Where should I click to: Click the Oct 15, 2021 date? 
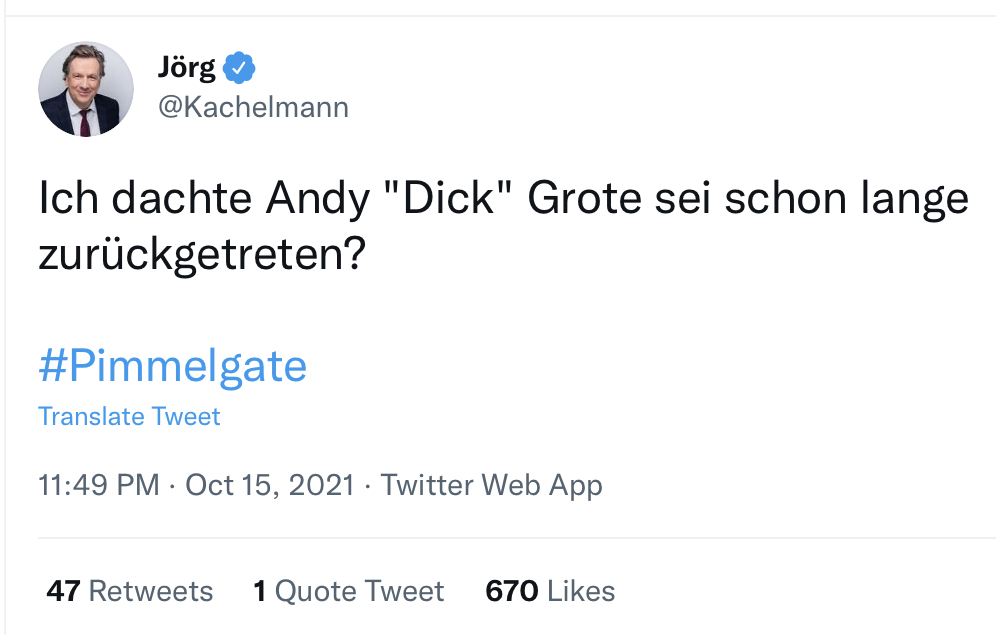[270, 485]
